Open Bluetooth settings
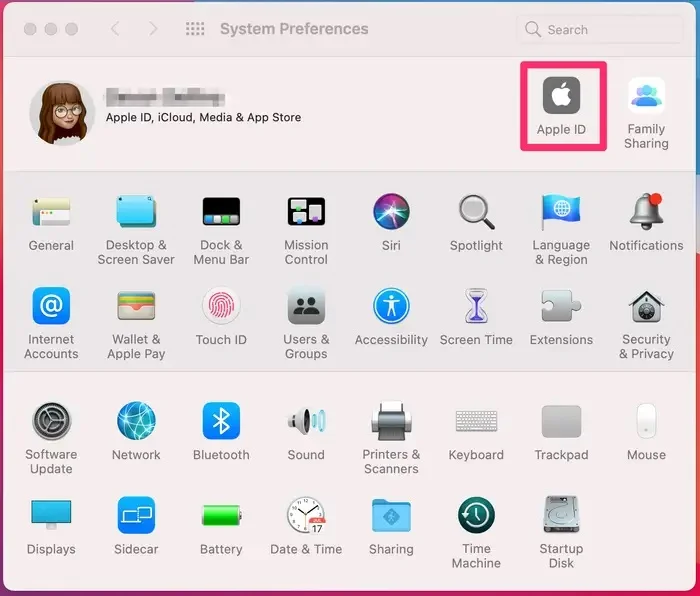The width and height of the screenshot is (700, 596). (x=221, y=421)
